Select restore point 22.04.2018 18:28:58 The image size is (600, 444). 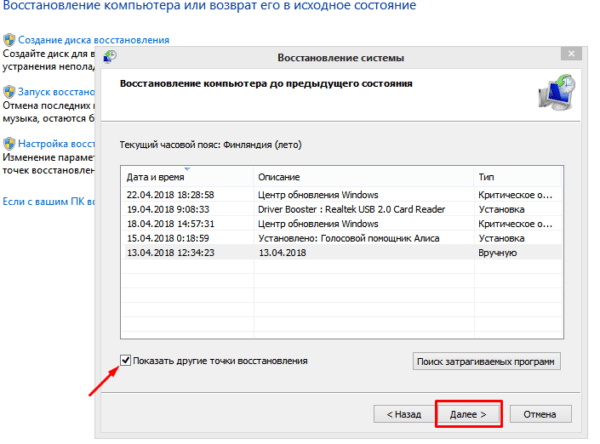[x=342, y=195]
